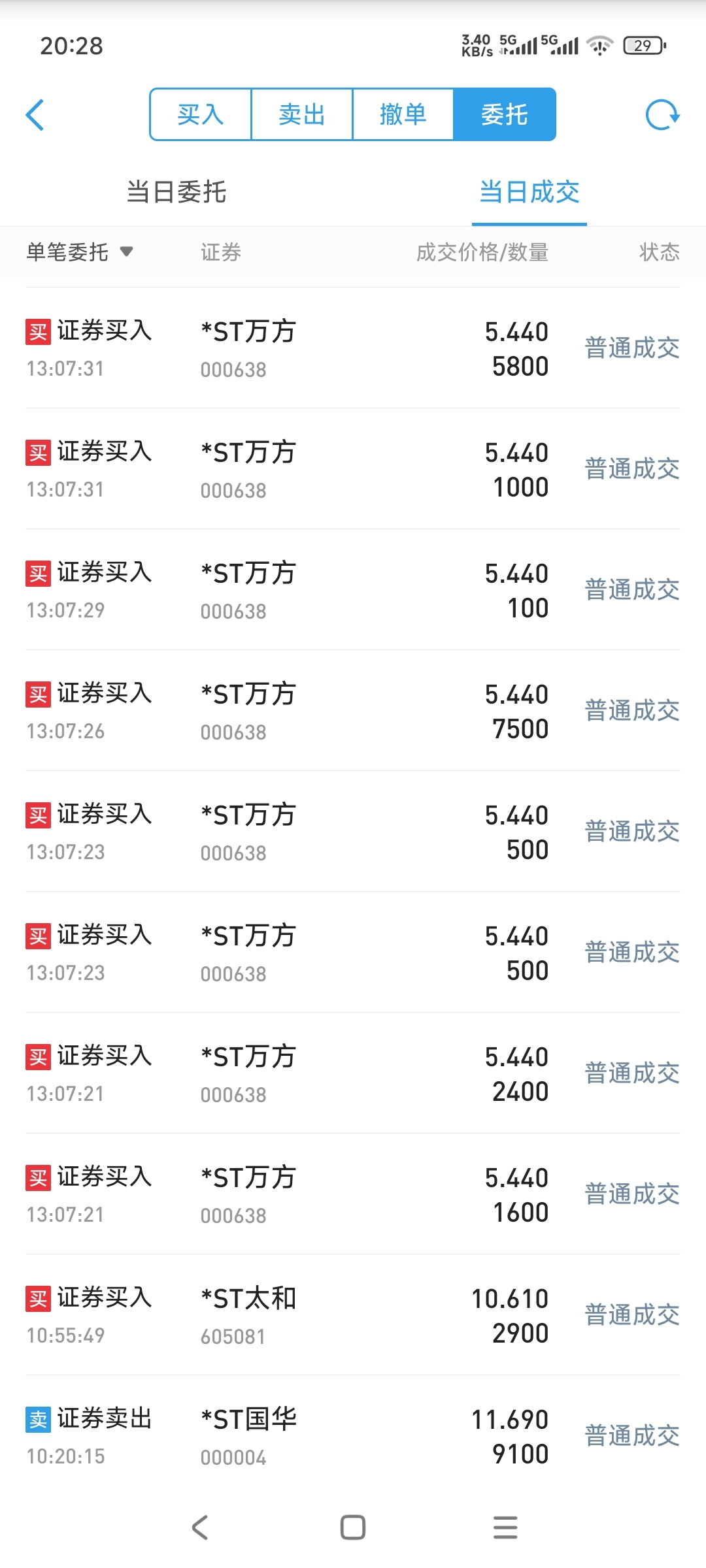Tap the Android home square icon
The height and width of the screenshot is (1568, 706).
coord(353,1527)
